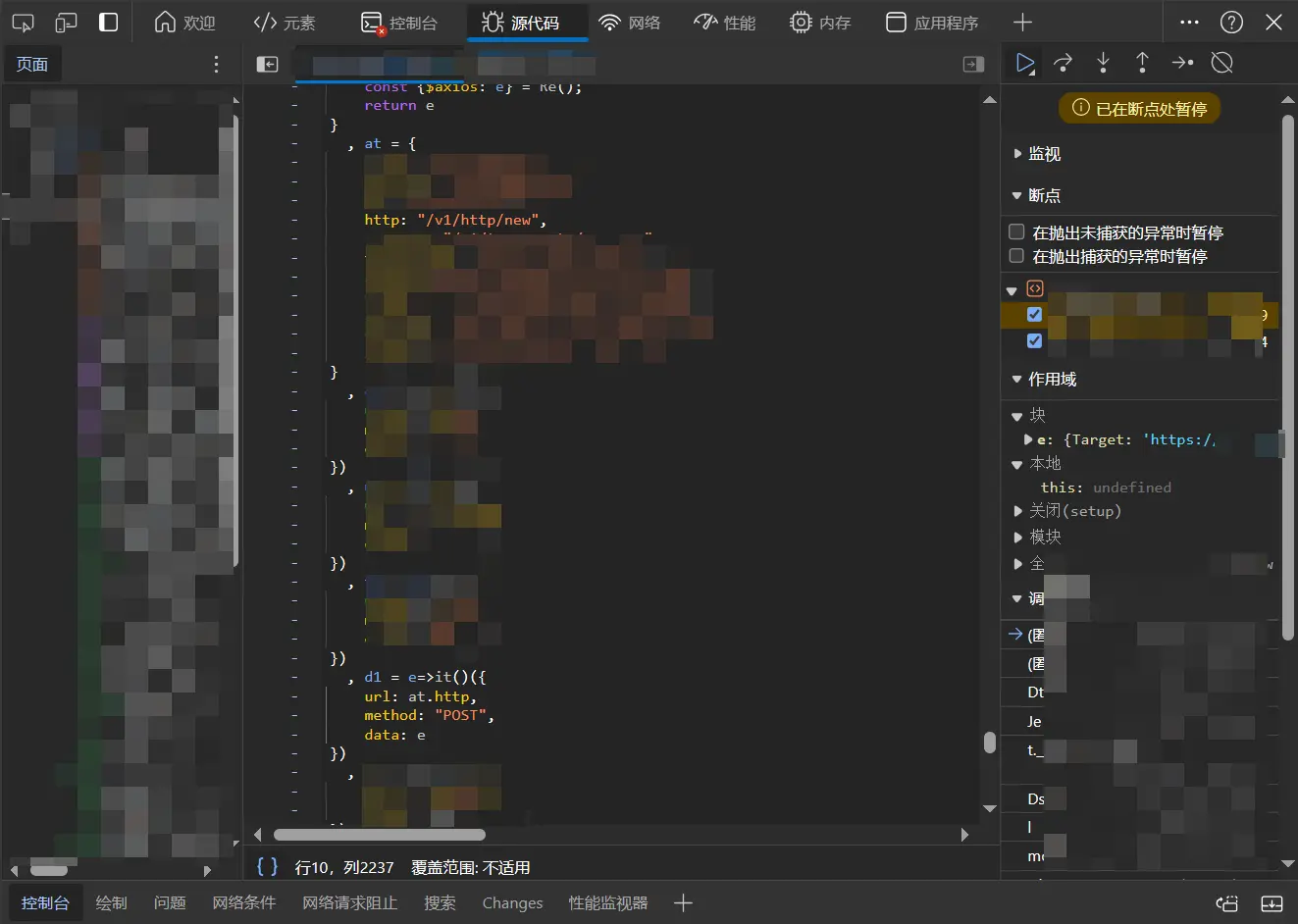Screen dimensions: 1298x924
Task: Hide the navigator sidebar toggle icon
Action: [267, 64]
